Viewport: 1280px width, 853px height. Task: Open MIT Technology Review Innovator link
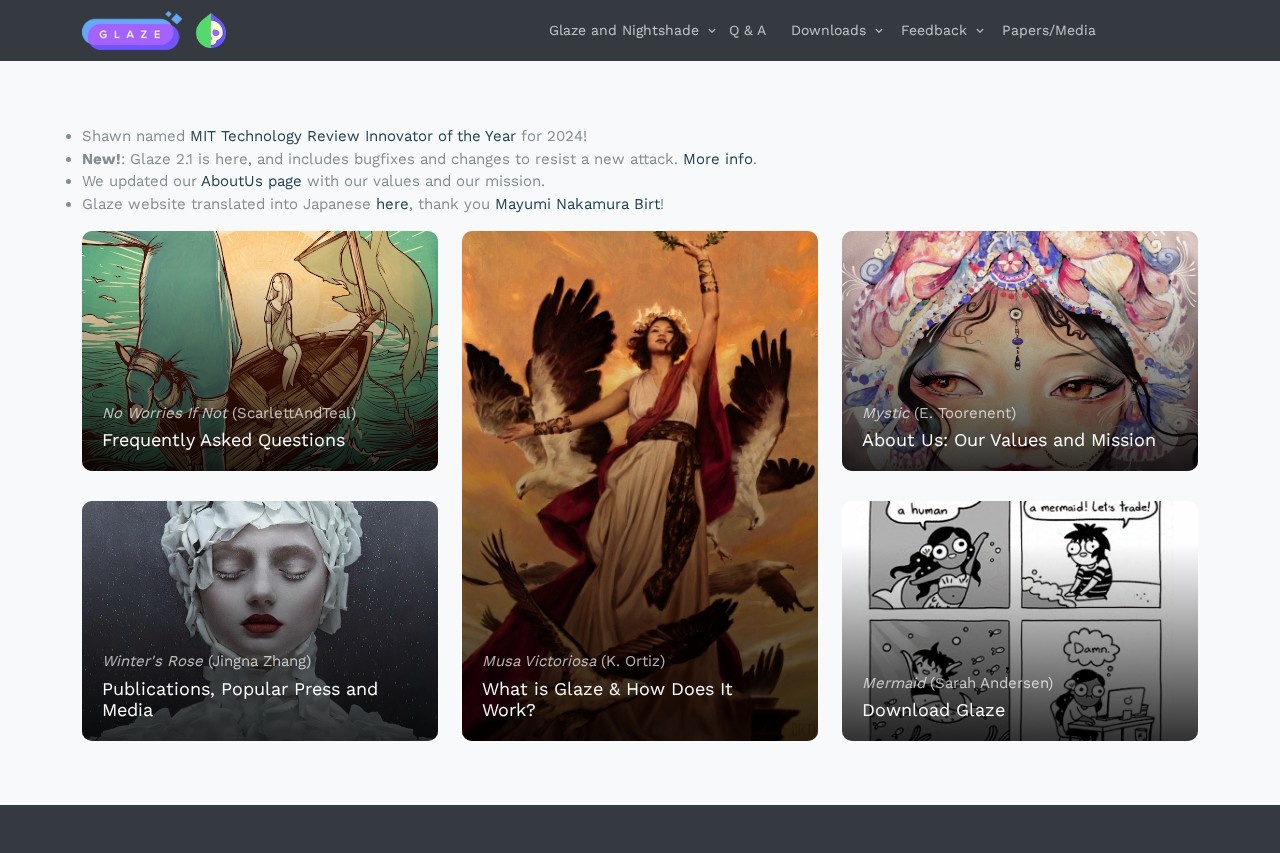click(x=353, y=136)
